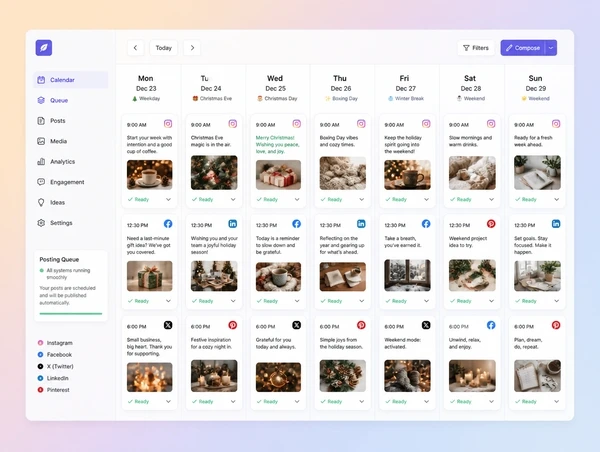Click the Today button
This screenshot has width=600, height=452.
click(163, 48)
